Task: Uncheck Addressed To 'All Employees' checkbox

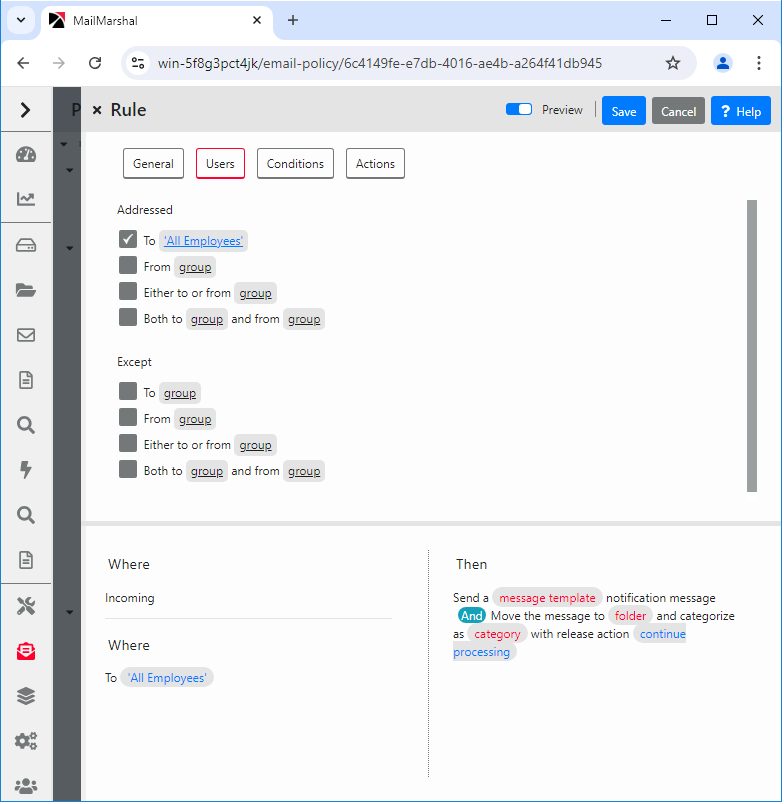Action: (x=128, y=239)
